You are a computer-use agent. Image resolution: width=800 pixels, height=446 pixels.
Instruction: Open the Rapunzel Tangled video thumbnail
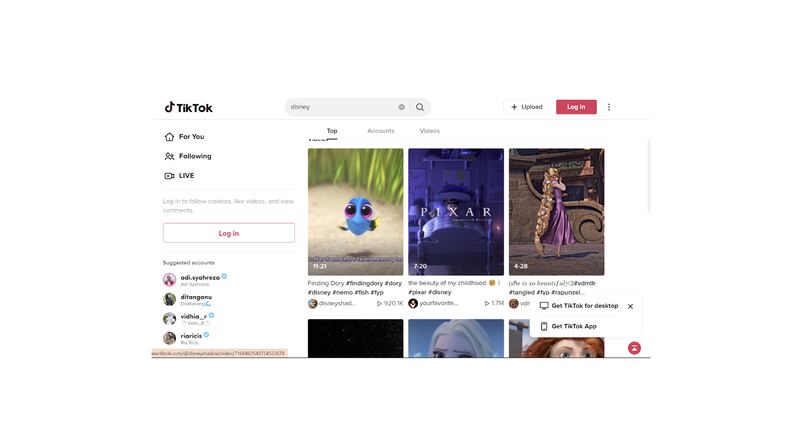coord(557,212)
